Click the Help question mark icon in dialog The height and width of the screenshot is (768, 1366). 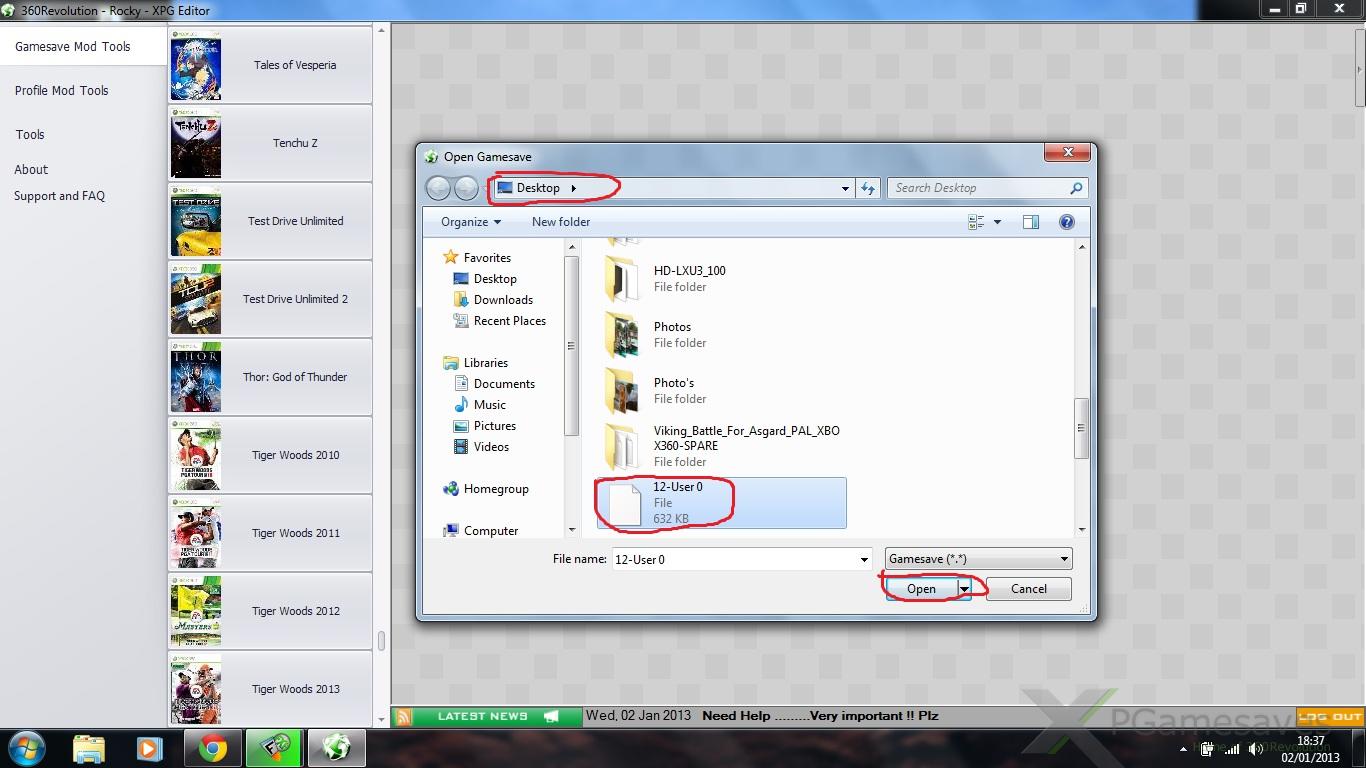[1066, 222]
